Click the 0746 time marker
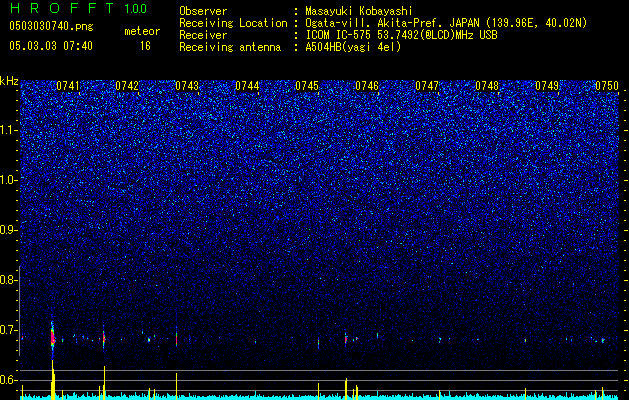The image size is (629, 400). tap(367, 86)
